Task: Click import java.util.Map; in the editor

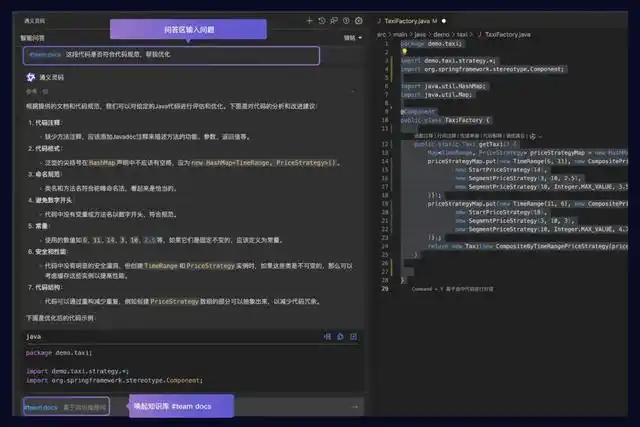Action: 437,95
